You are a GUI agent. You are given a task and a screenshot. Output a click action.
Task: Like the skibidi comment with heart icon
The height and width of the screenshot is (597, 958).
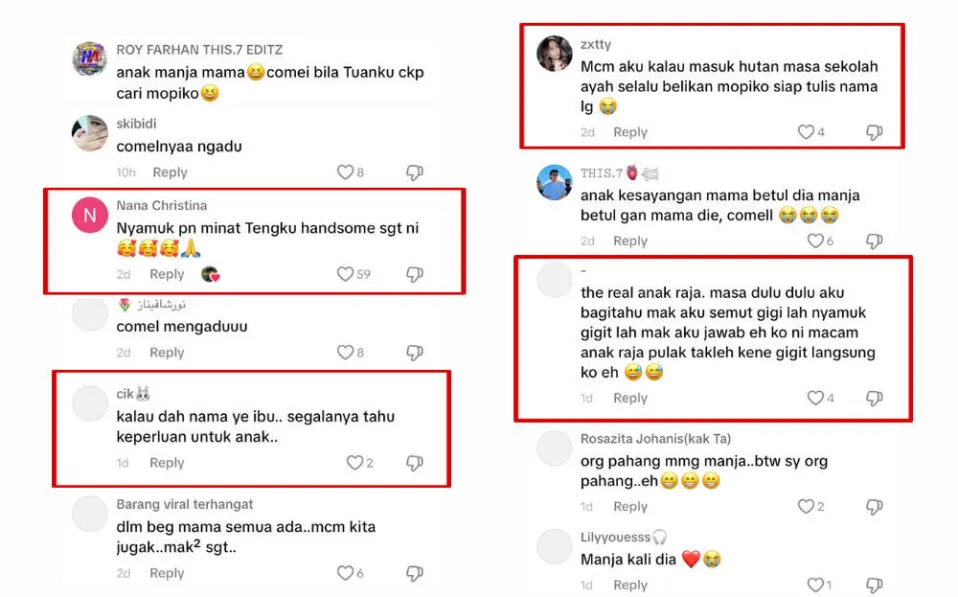coord(345,172)
